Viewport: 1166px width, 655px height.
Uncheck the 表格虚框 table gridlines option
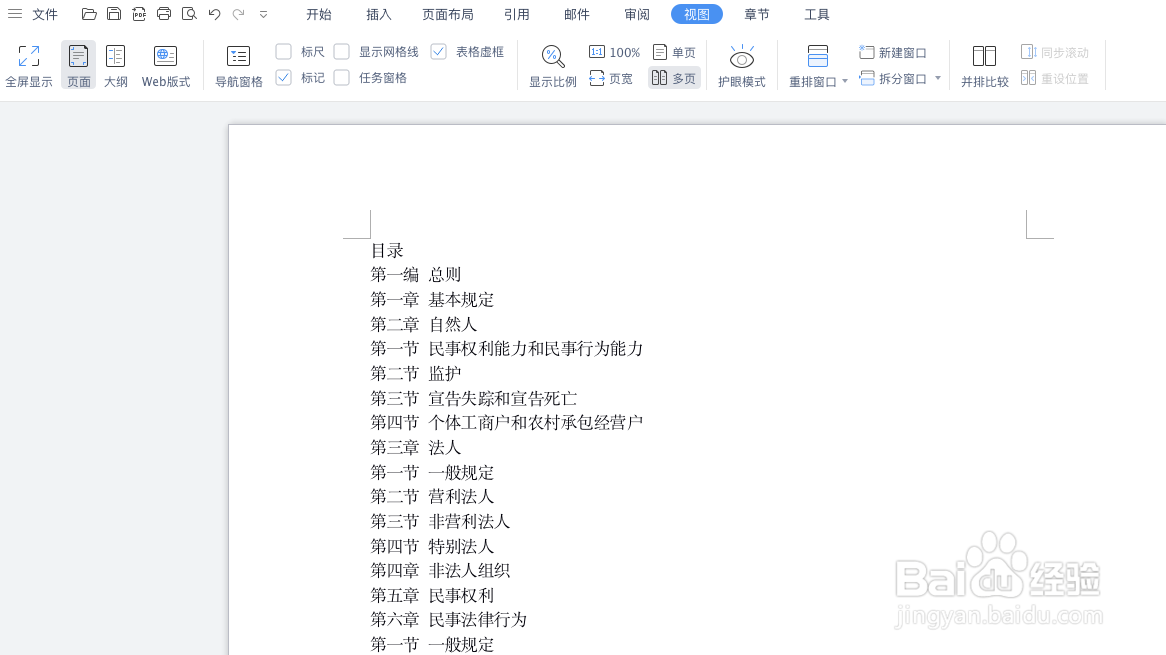point(437,50)
